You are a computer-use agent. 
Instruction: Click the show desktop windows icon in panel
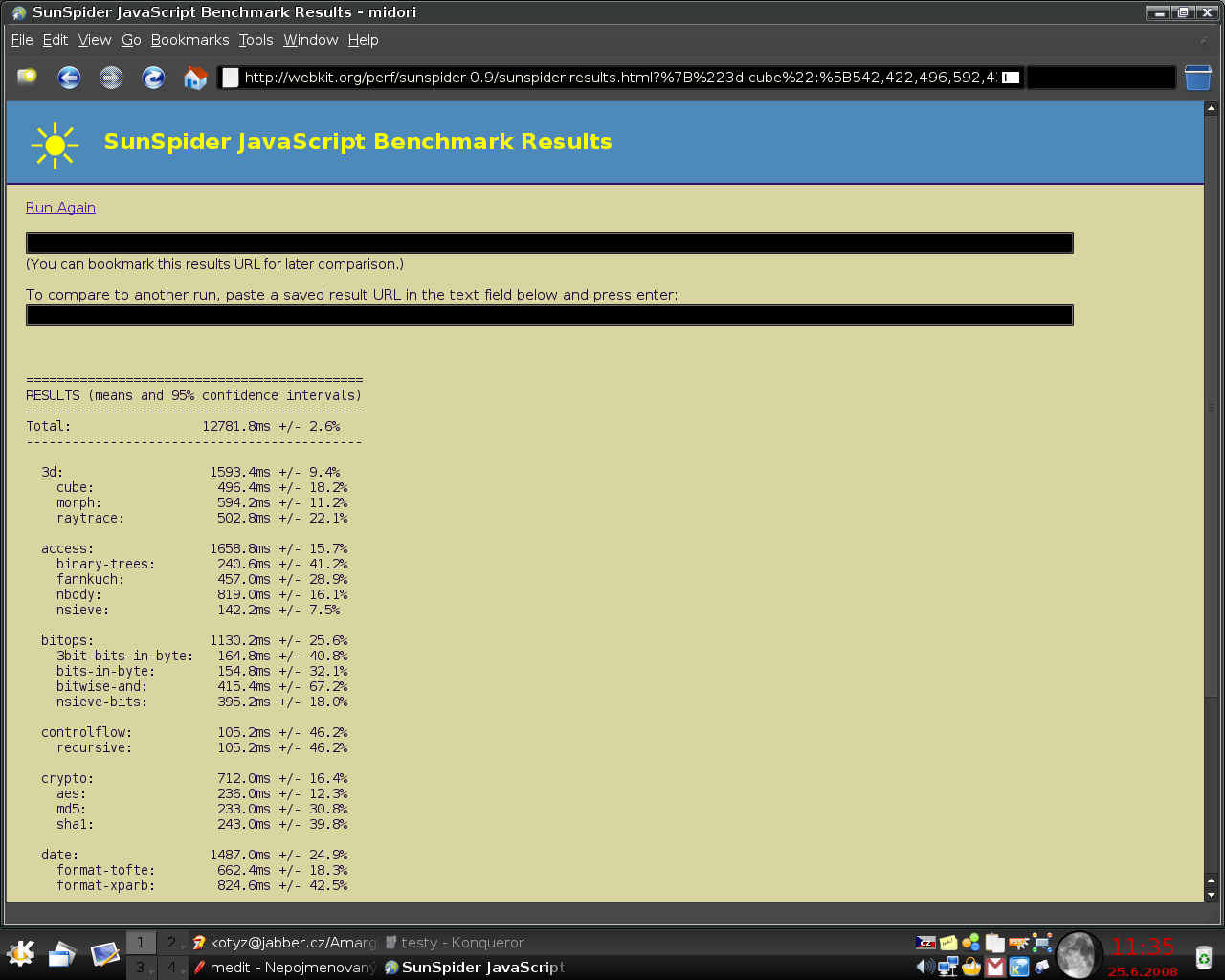click(x=62, y=954)
